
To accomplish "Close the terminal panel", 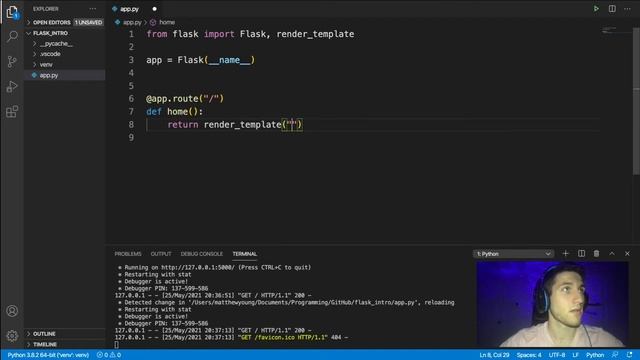I will tap(627, 253).
